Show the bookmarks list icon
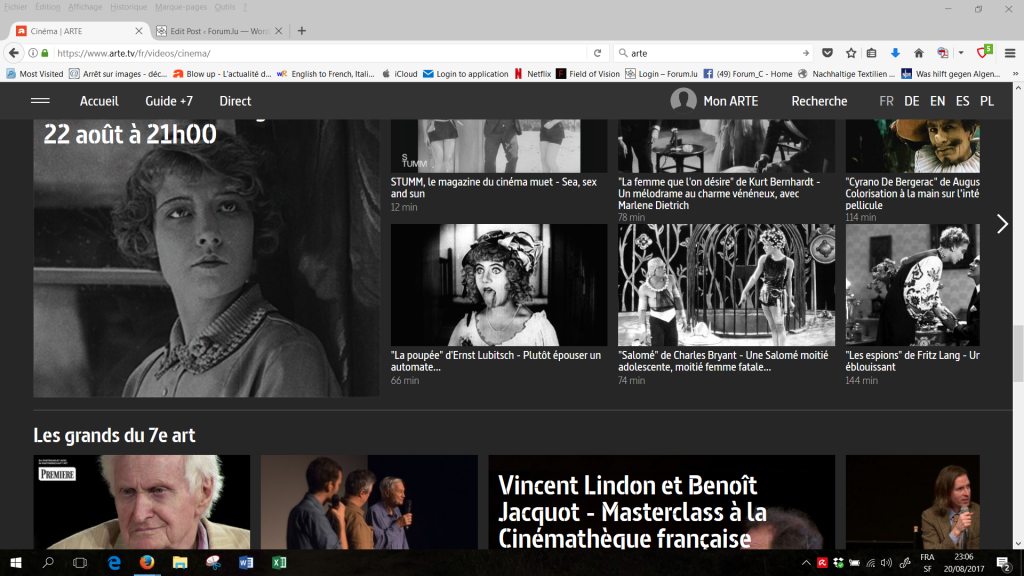The image size is (1024, 576). 872,53
